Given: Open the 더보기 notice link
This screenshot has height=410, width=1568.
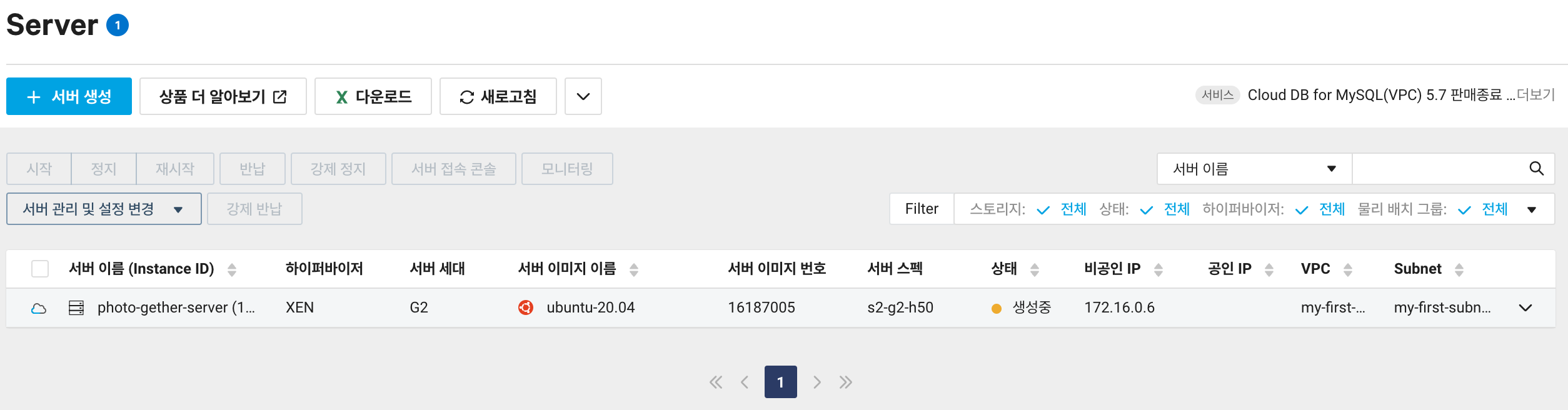Looking at the screenshot, I should click(x=1535, y=95).
